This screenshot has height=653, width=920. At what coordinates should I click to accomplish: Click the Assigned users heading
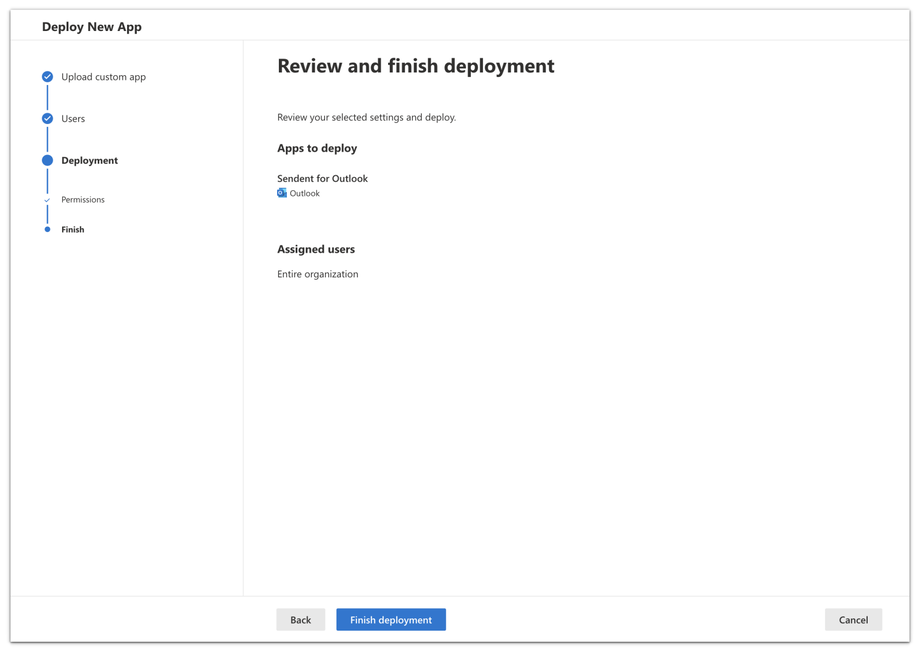point(316,249)
